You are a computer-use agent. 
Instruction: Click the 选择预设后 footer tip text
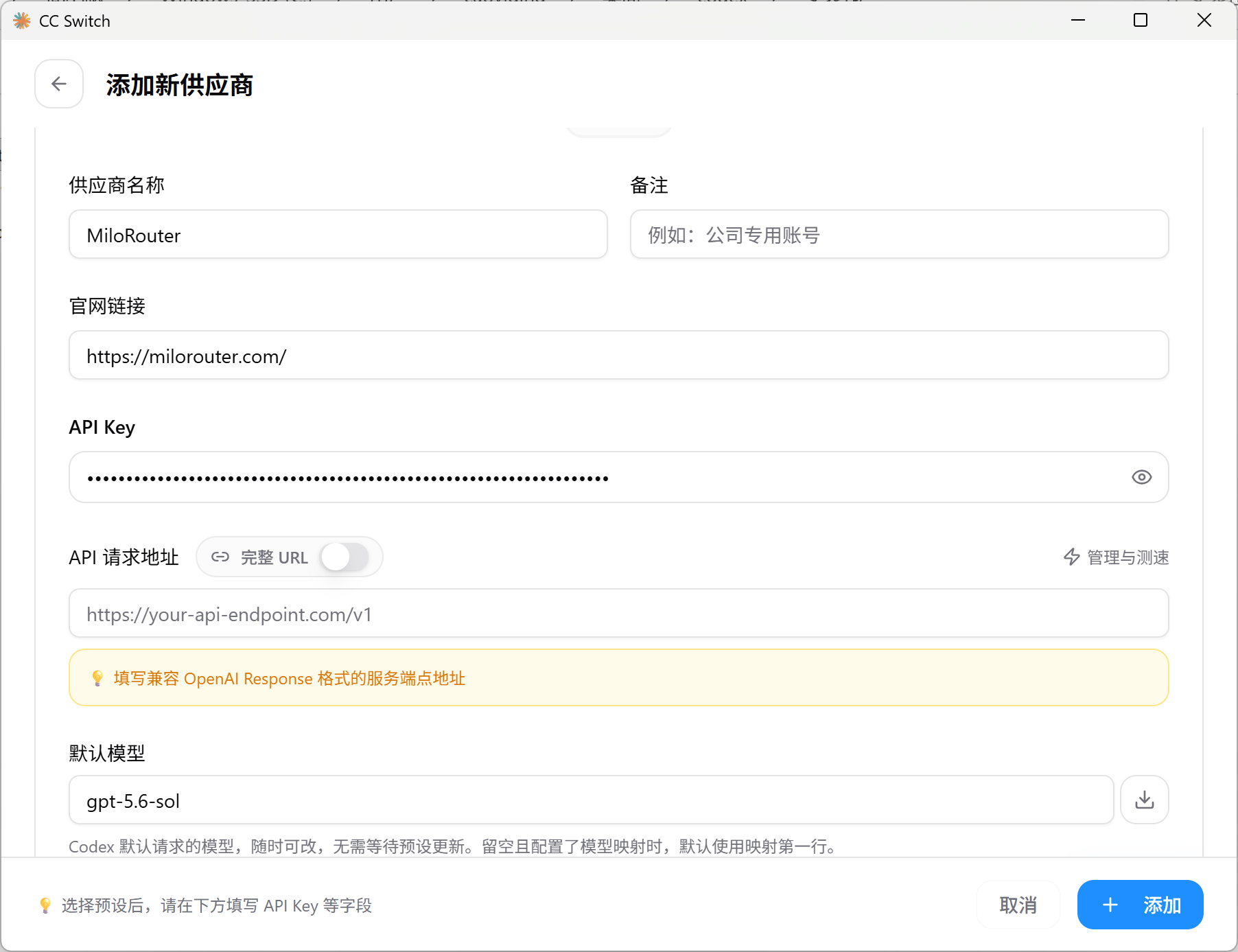pyautogui.click(x=217, y=905)
